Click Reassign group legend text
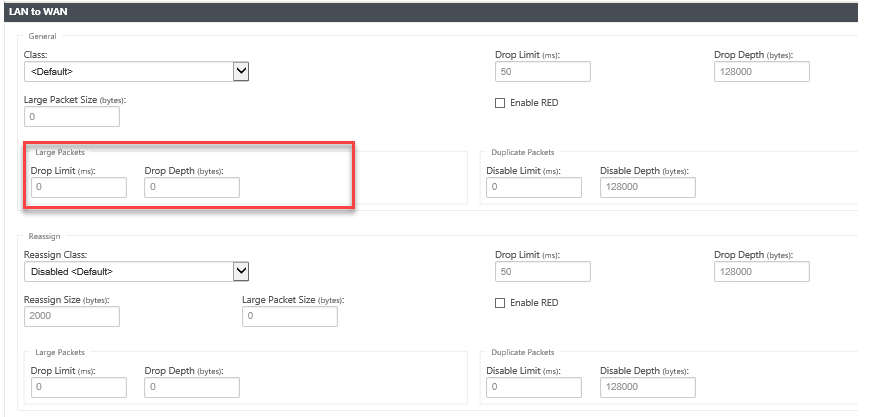 coord(44,236)
